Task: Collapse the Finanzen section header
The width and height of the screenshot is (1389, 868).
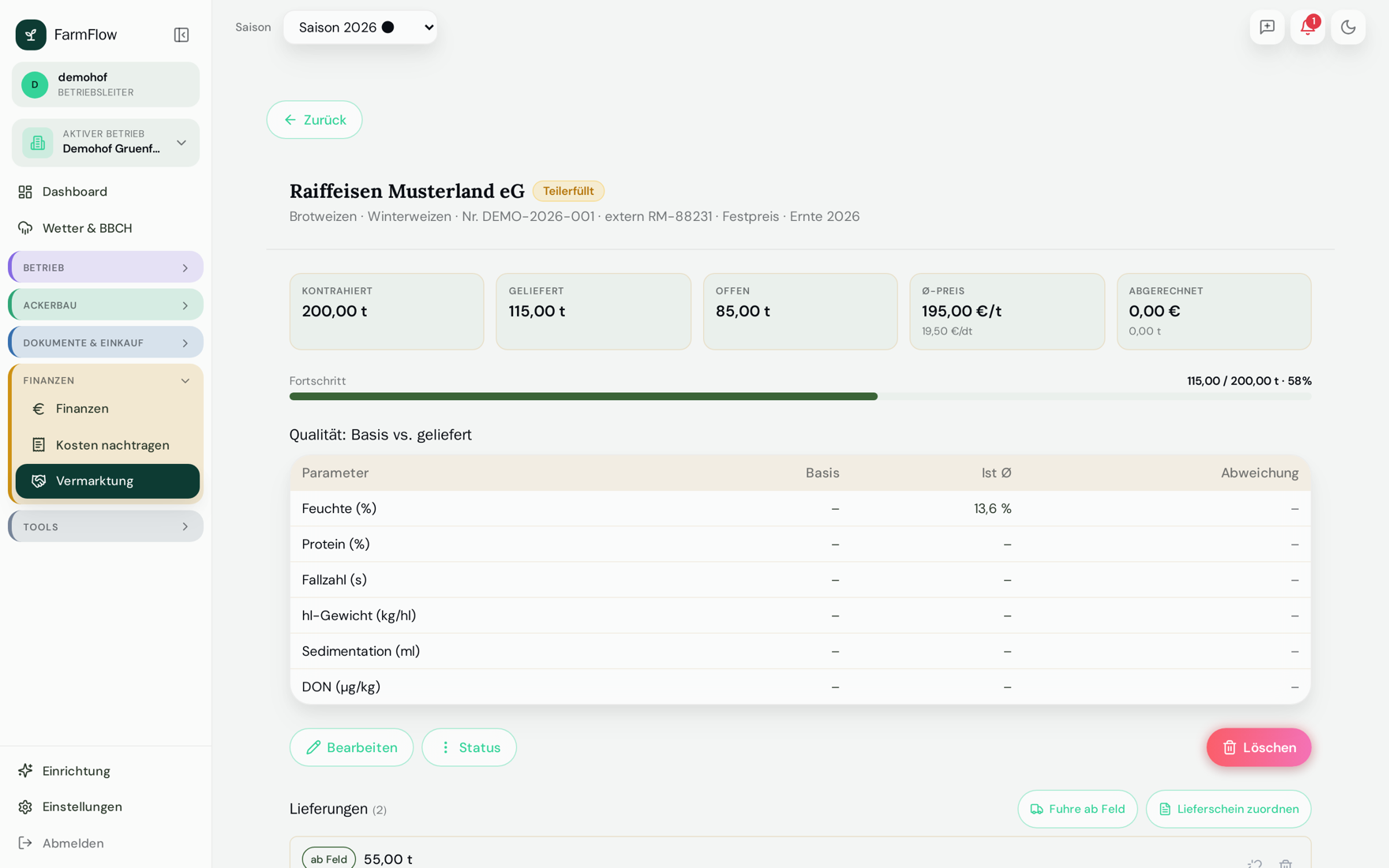Action: pyautogui.click(x=106, y=380)
